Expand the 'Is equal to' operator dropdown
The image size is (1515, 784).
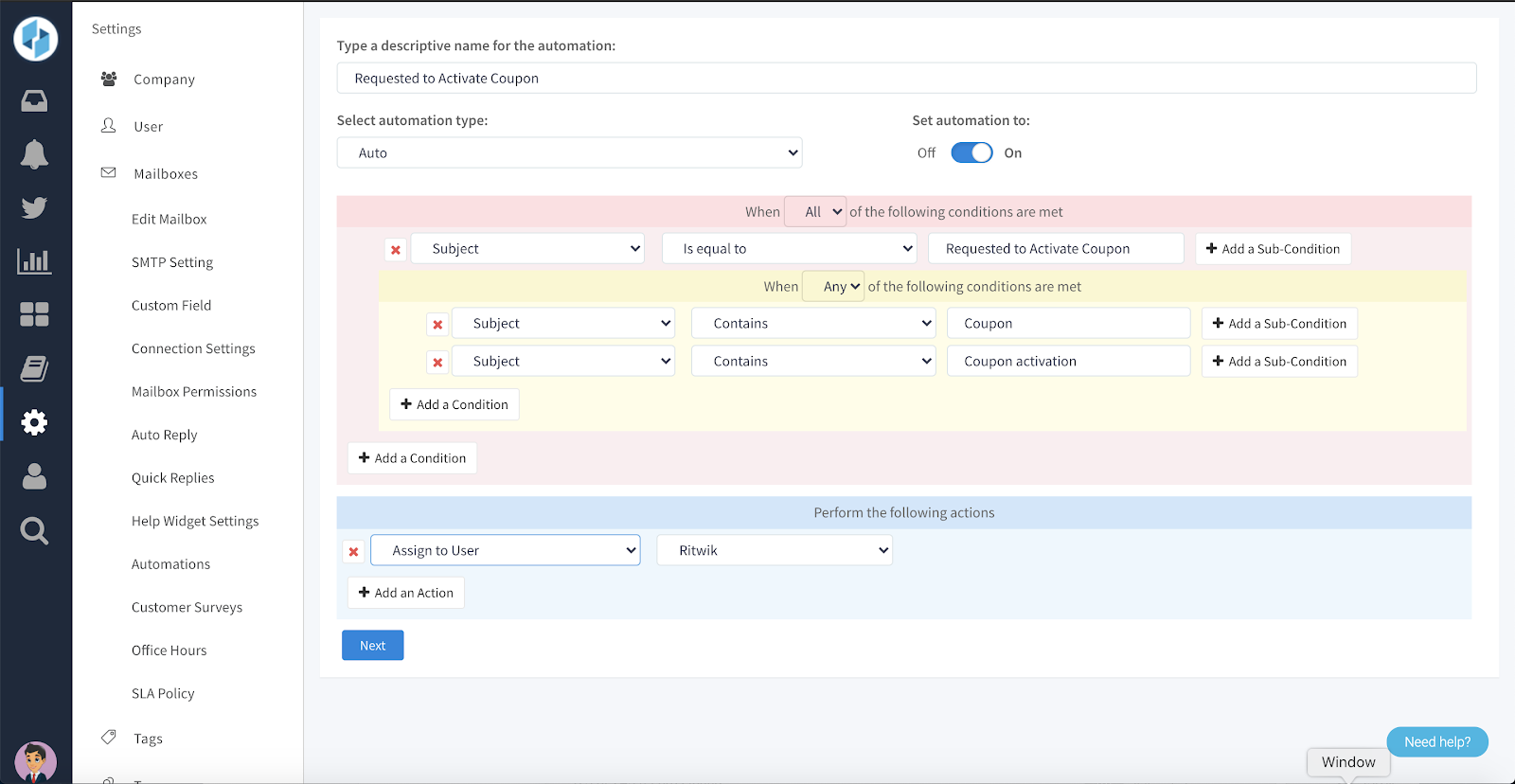click(790, 248)
